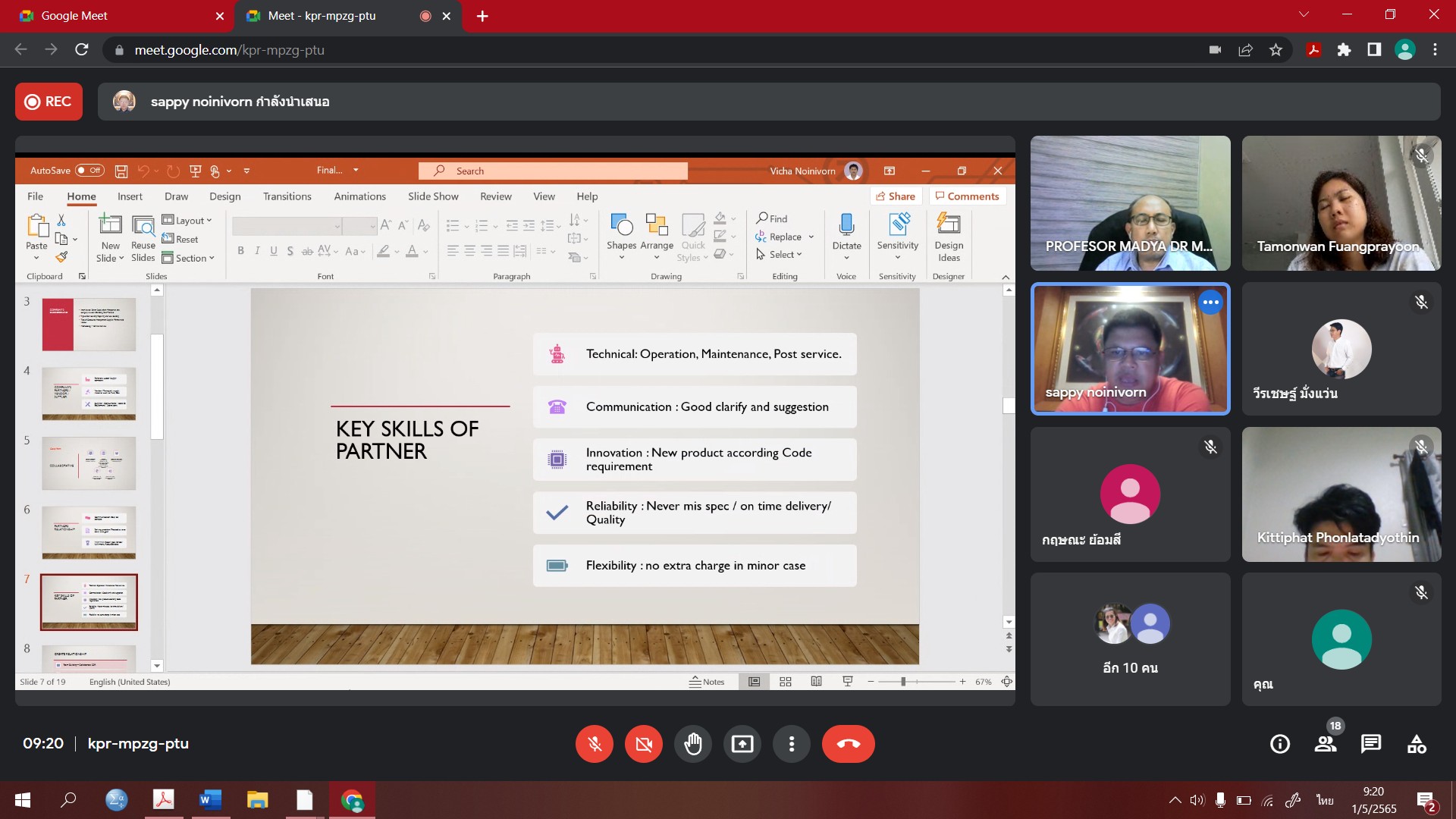The width and height of the screenshot is (1456, 819).
Task: Switch to the first Google Meet tab
Action: pos(114,15)
